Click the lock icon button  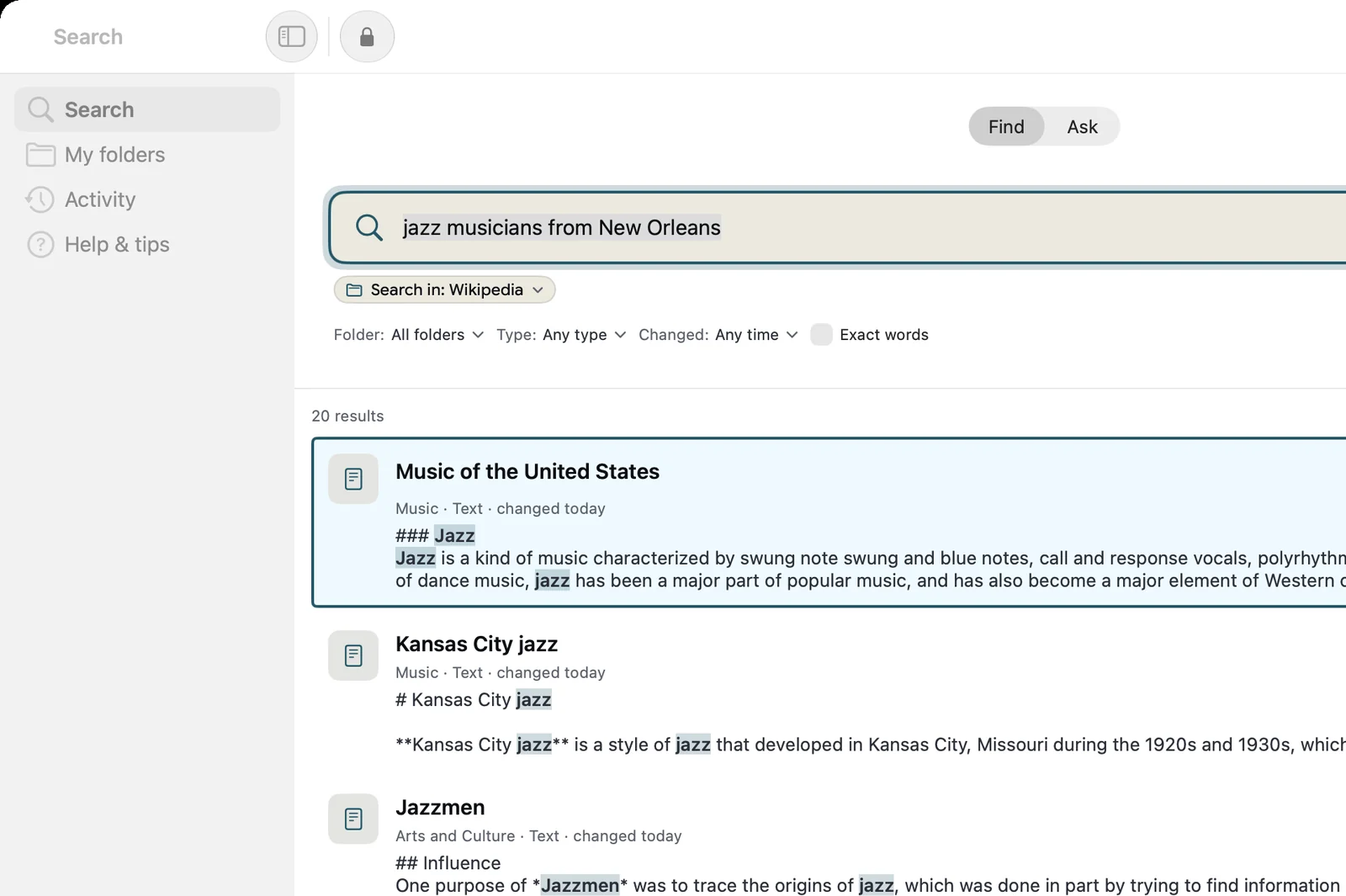tap(367, 36)
